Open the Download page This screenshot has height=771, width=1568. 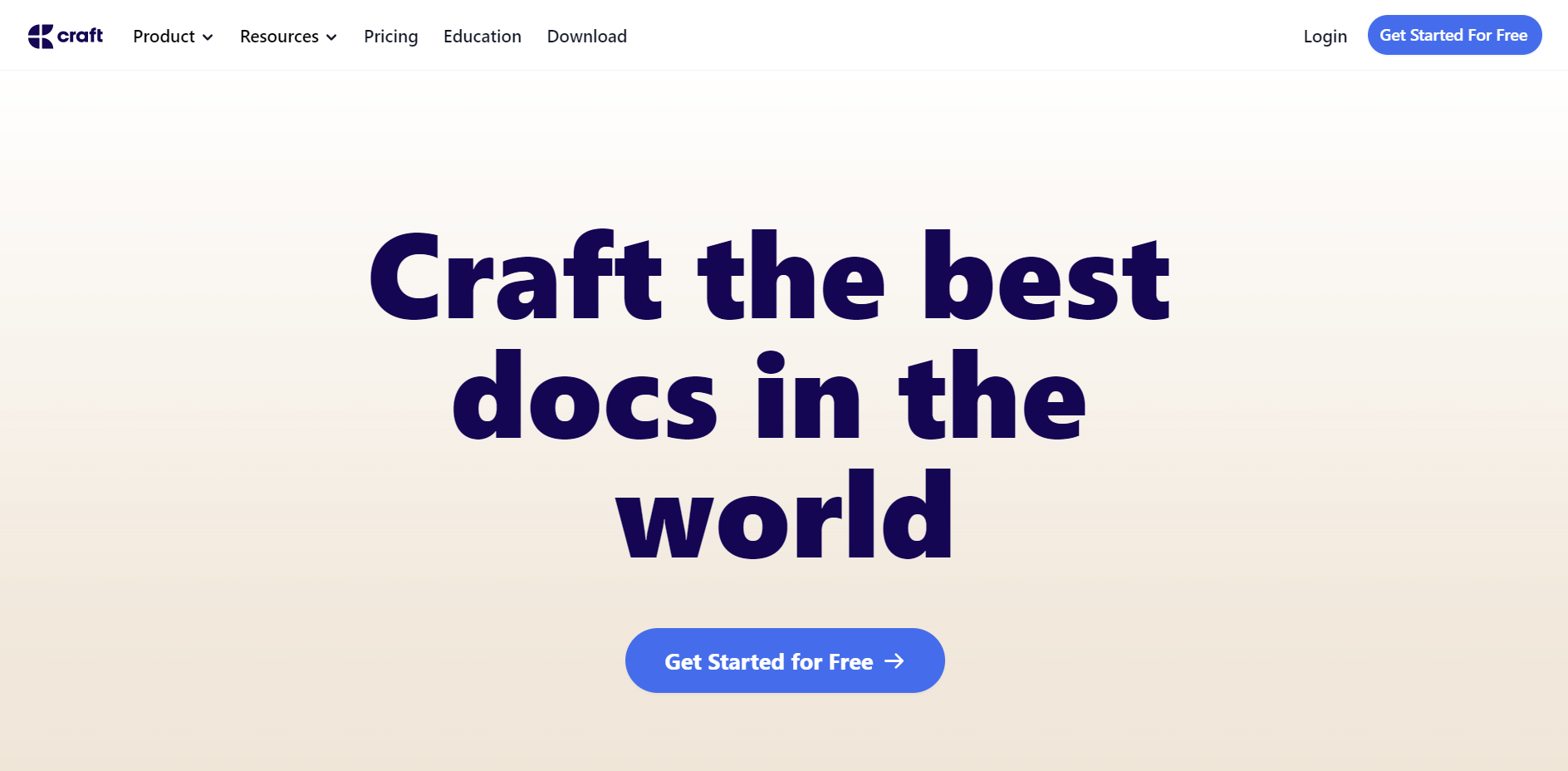586,37
